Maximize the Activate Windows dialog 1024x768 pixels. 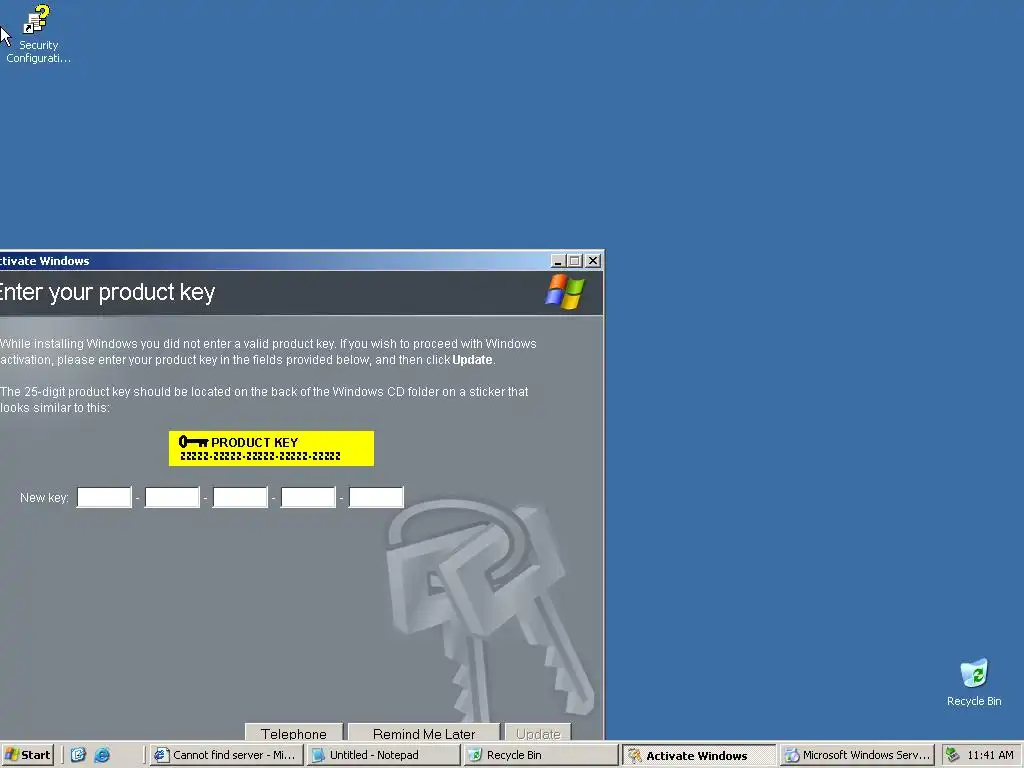point(575,261)
